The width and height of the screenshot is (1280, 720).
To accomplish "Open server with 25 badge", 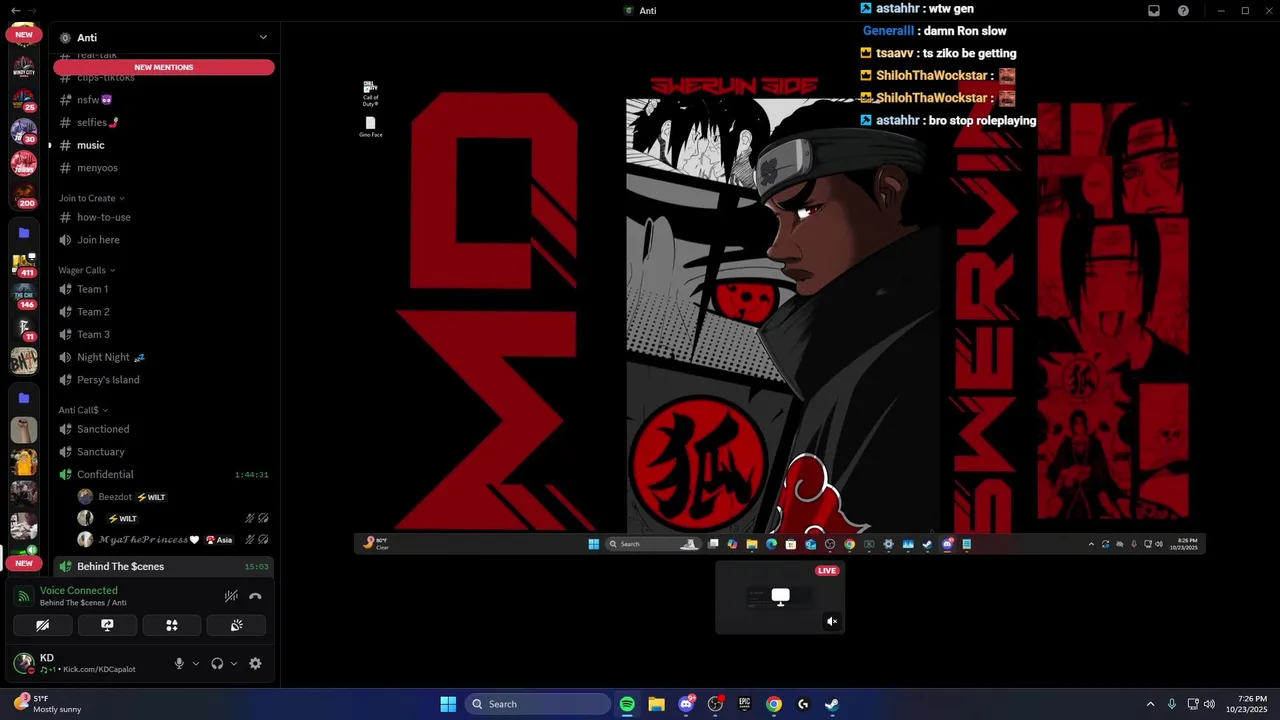I will (x=24, y=99).
